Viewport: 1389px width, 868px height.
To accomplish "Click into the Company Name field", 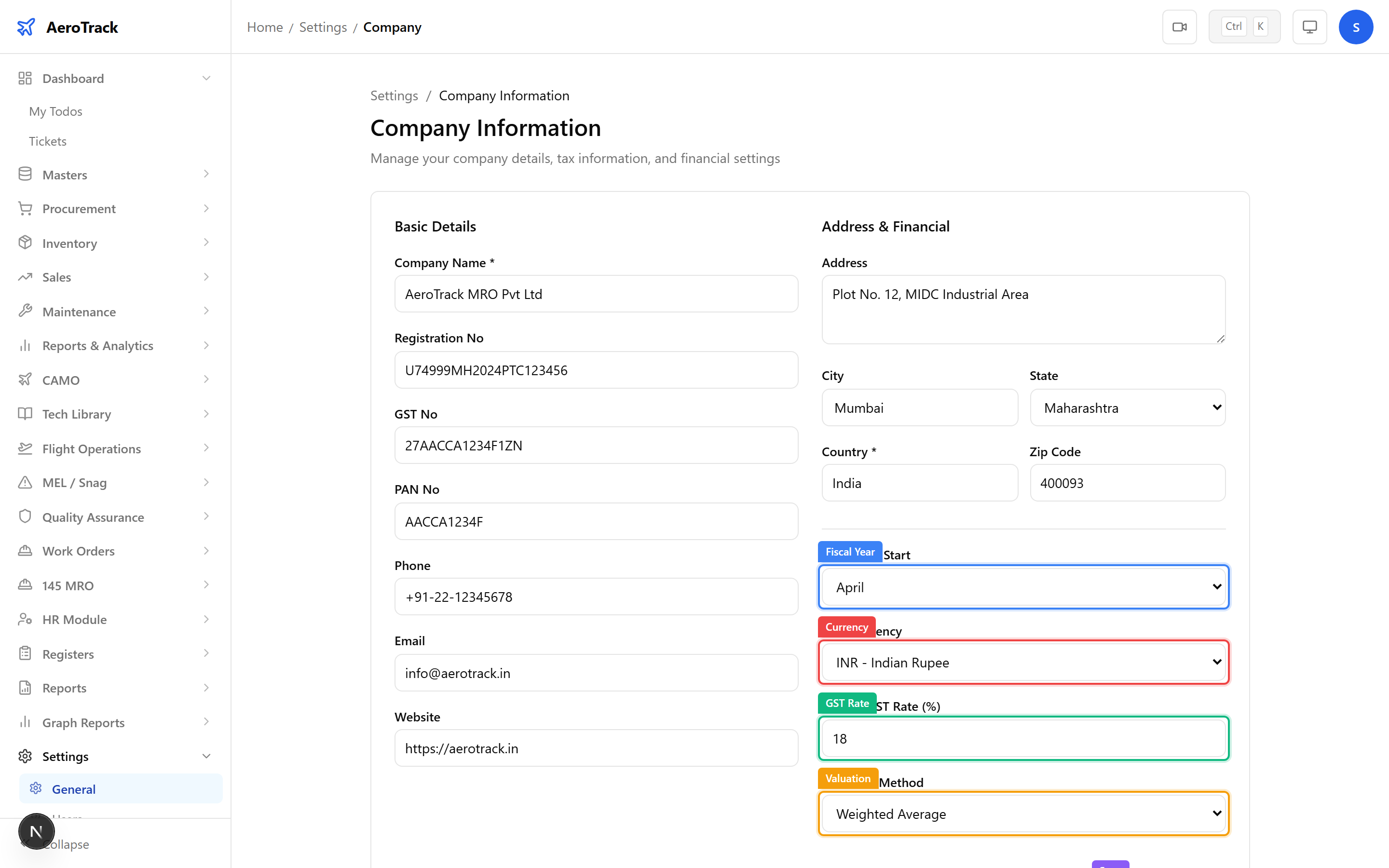I will [x=596, y=294].
